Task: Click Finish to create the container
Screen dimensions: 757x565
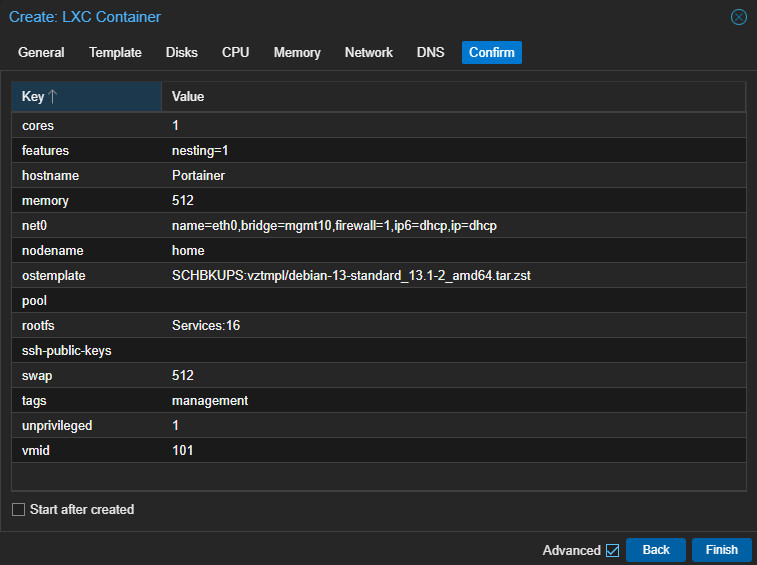Action: click(x=722, y=550)
